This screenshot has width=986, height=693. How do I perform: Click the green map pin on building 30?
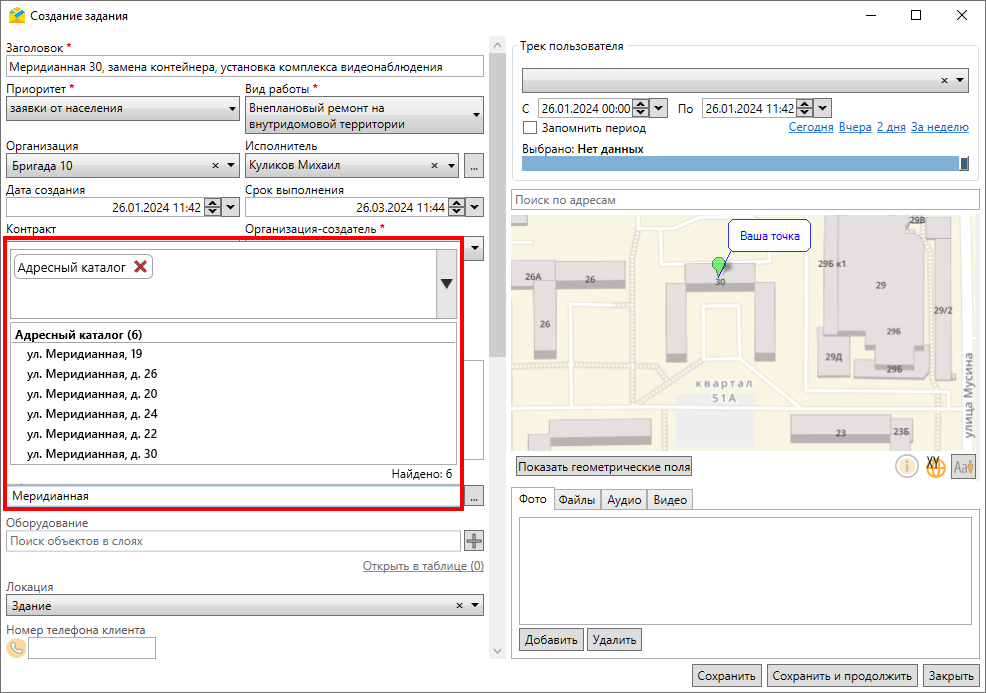tap(717, 265)
